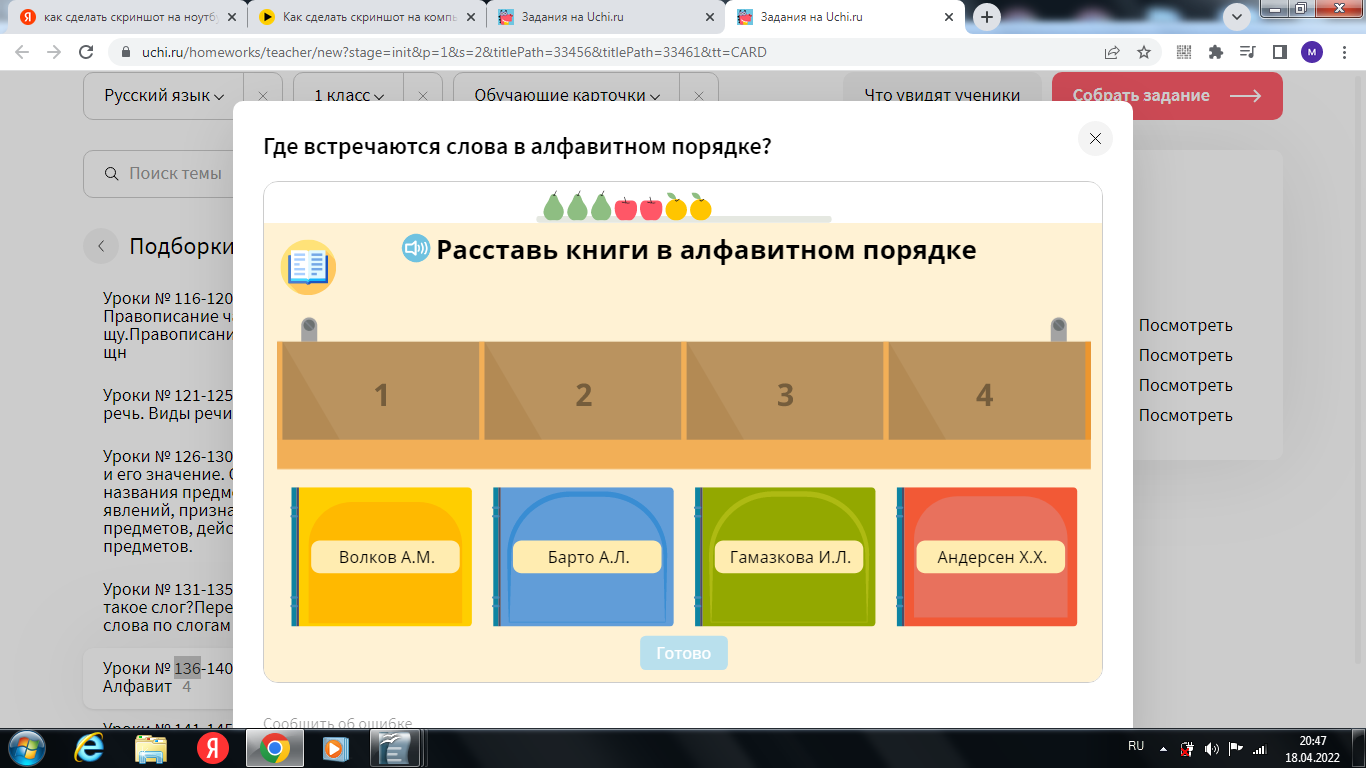The width and height of the screenshot is (1366, 768).
Task: Expand the 1 класс grade dropdown
Action: [x=349, y=96]
